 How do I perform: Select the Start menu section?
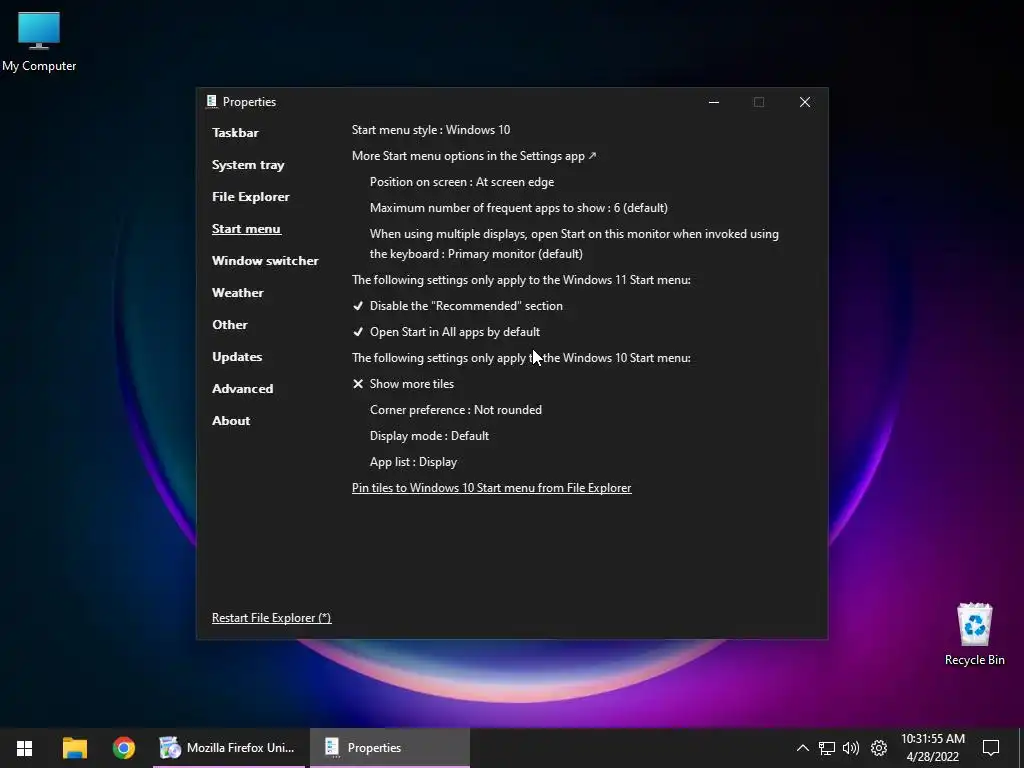246,229
